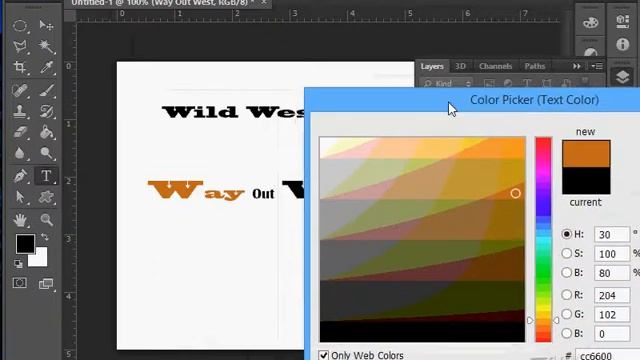Viewport: 640px width, 360px height.
Task: Click the vertical hue spectrum slider
Action: [543, 240]
